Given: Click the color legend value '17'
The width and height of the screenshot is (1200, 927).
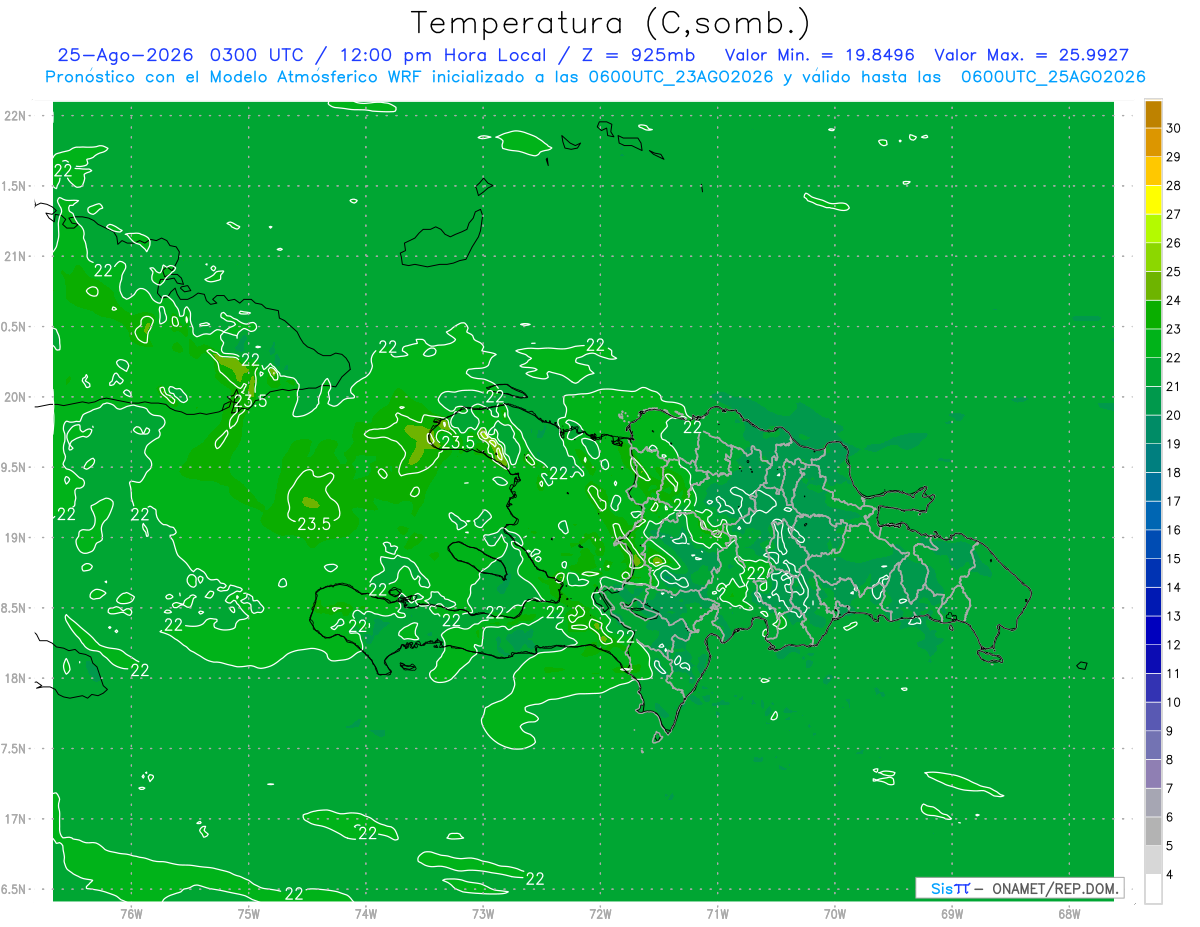Looking at the screenshot, I should click(x=1174, y=501).
